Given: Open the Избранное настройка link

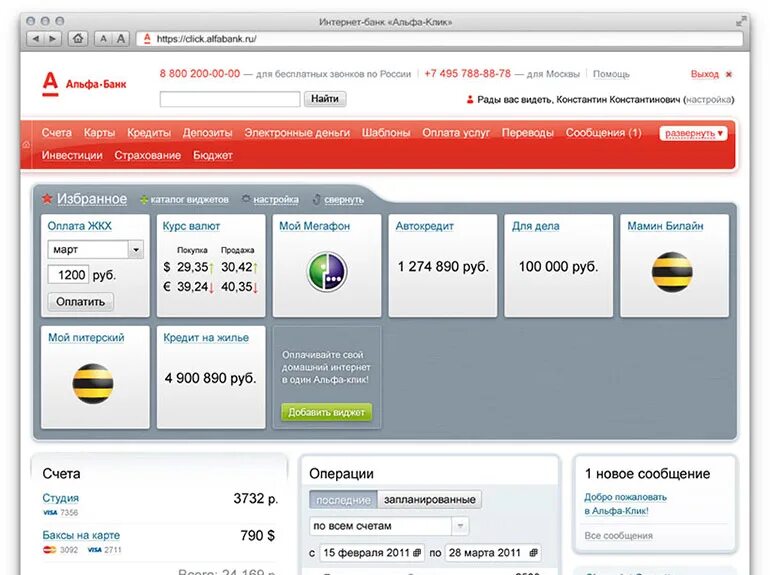Looking at the screenshot, I should (276, 199).
